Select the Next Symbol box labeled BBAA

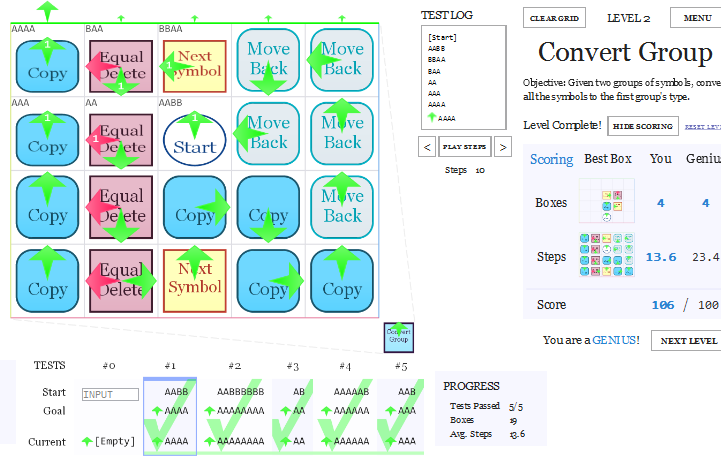(195, 66)
